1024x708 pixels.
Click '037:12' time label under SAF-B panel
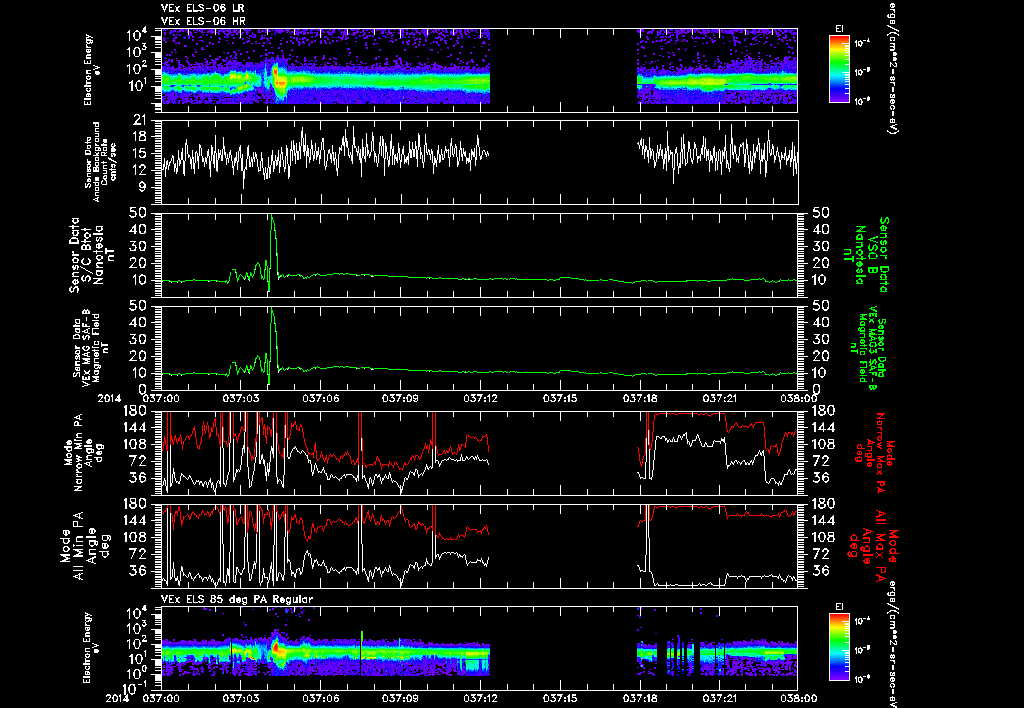(x=480, y=397)
